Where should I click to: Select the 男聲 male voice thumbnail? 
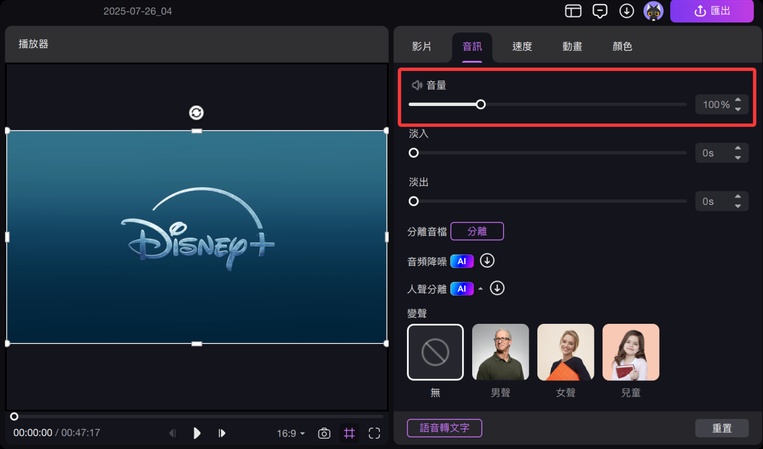point(500,352)
